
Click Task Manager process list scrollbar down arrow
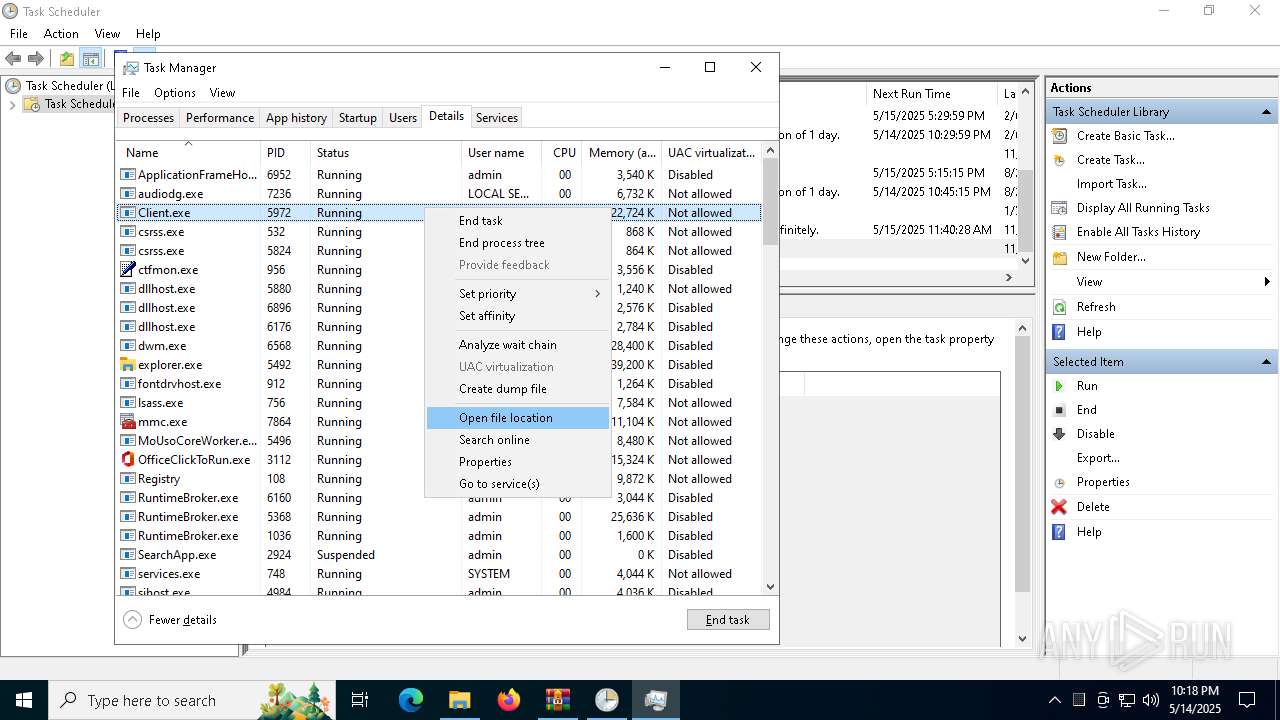point(770,587)
